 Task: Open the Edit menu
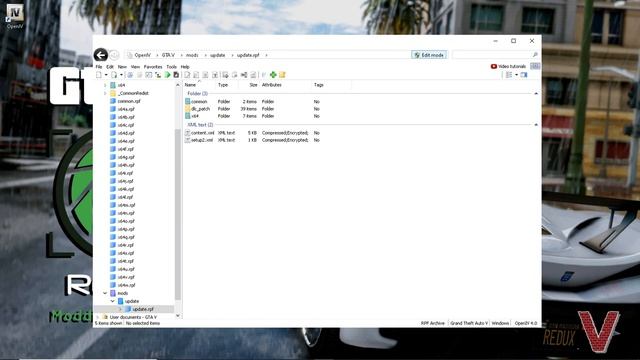110,67
